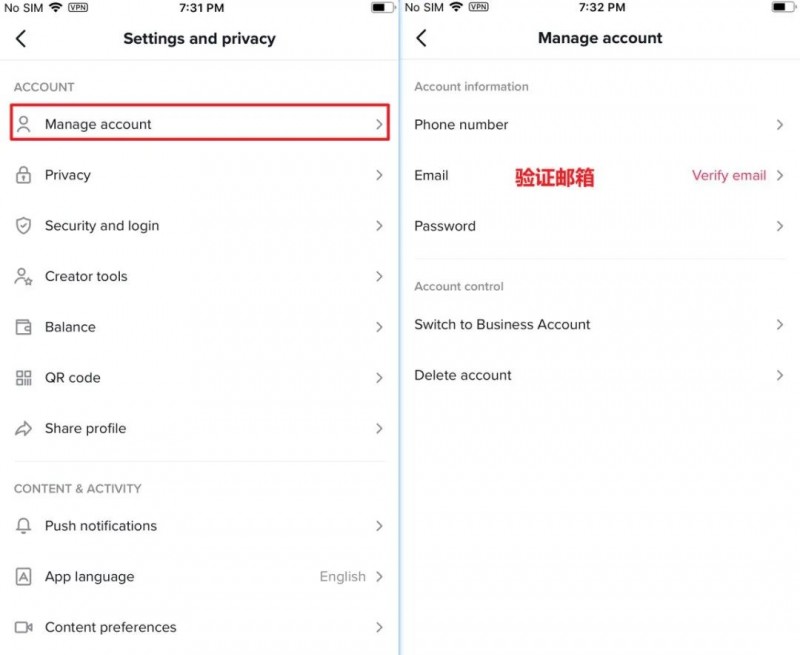Screen dimensions: 800x655
Task: Click the Share profile arrow icon
Action: pos(23,429)
